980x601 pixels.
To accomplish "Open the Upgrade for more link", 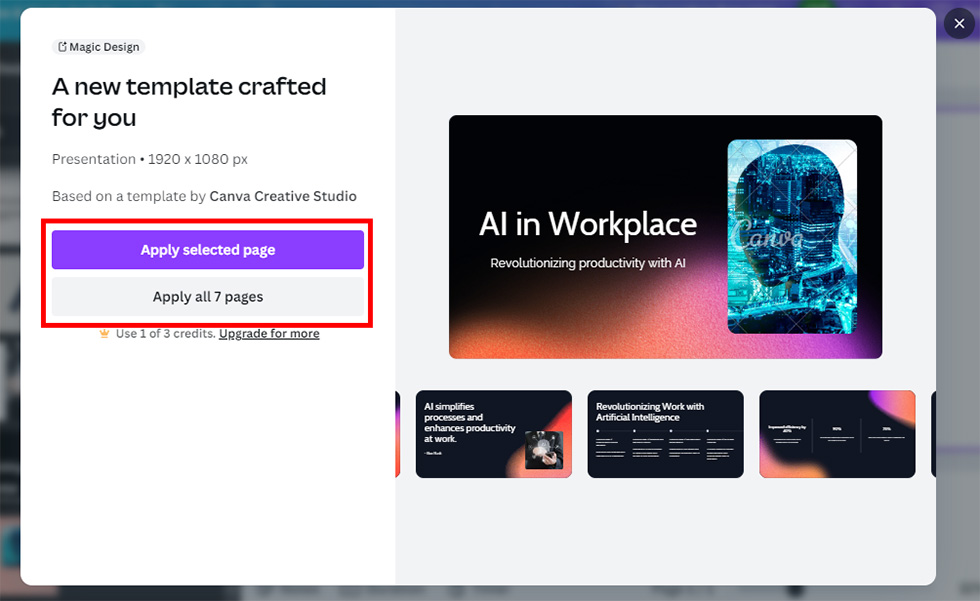I will coord(269,334).
